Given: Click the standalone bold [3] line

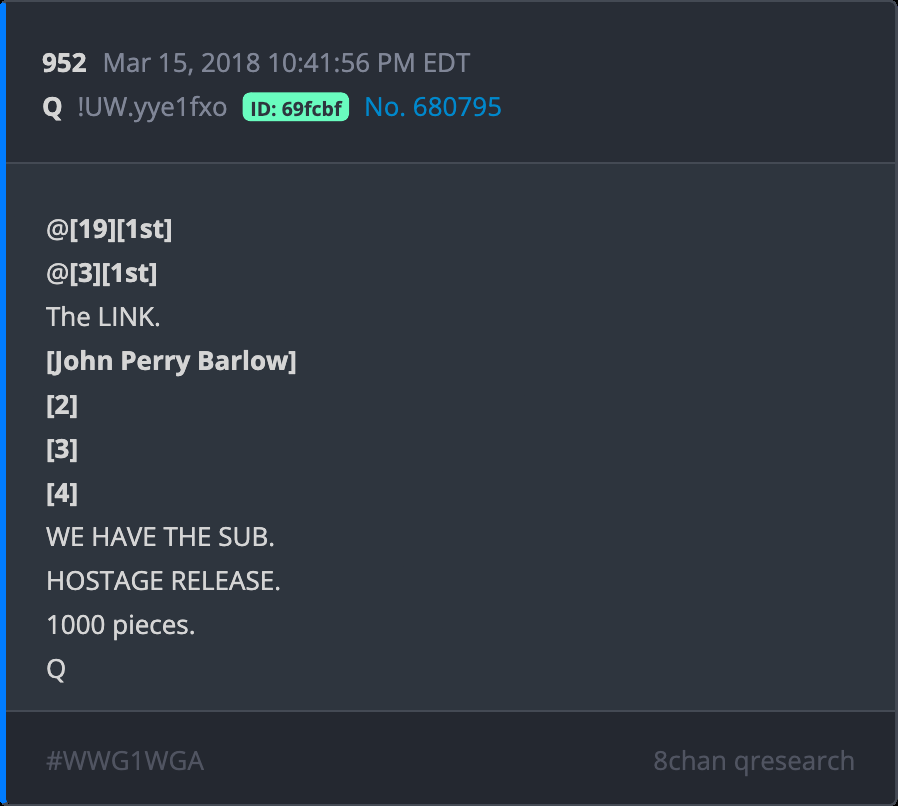Looking at the screenshot, I should pos(62,449).
